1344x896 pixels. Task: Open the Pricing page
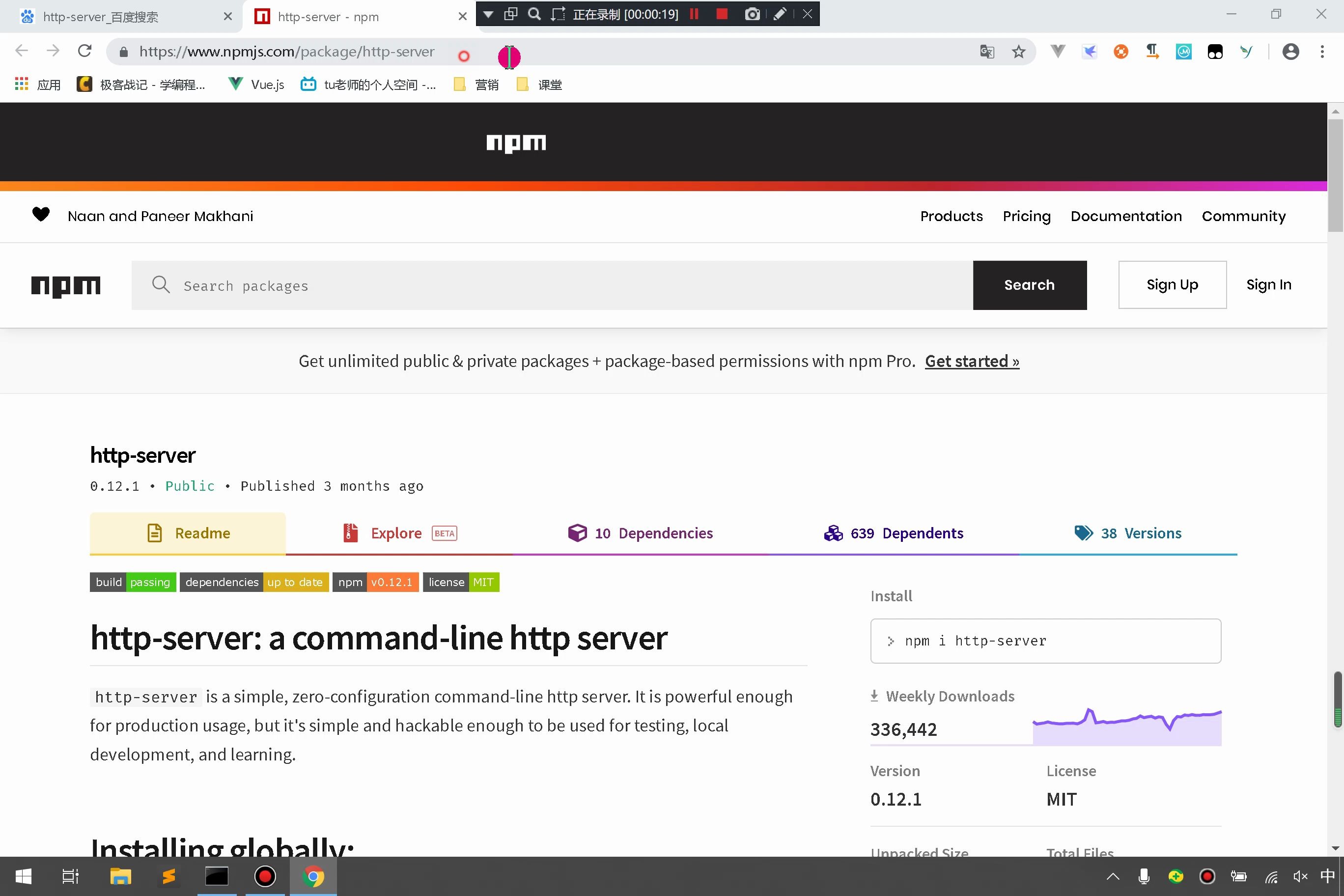click(x=1026, y=216)
